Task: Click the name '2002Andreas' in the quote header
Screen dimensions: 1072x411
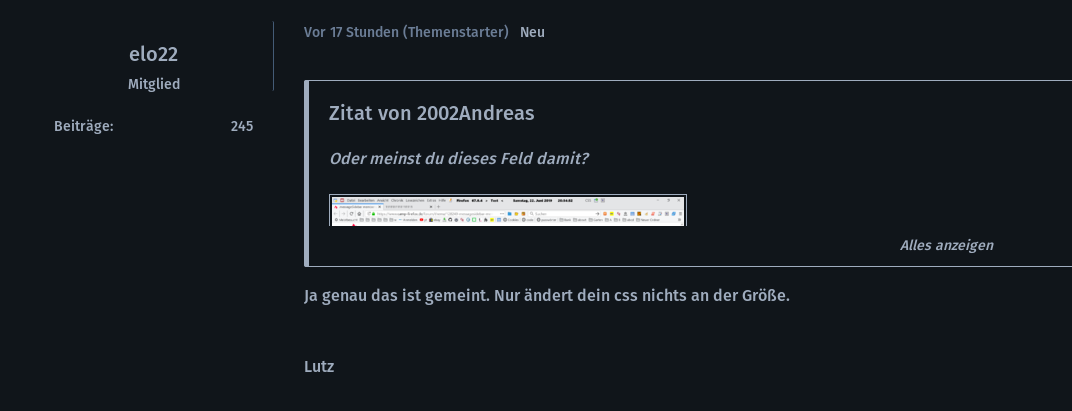Action: pos(476,113)
